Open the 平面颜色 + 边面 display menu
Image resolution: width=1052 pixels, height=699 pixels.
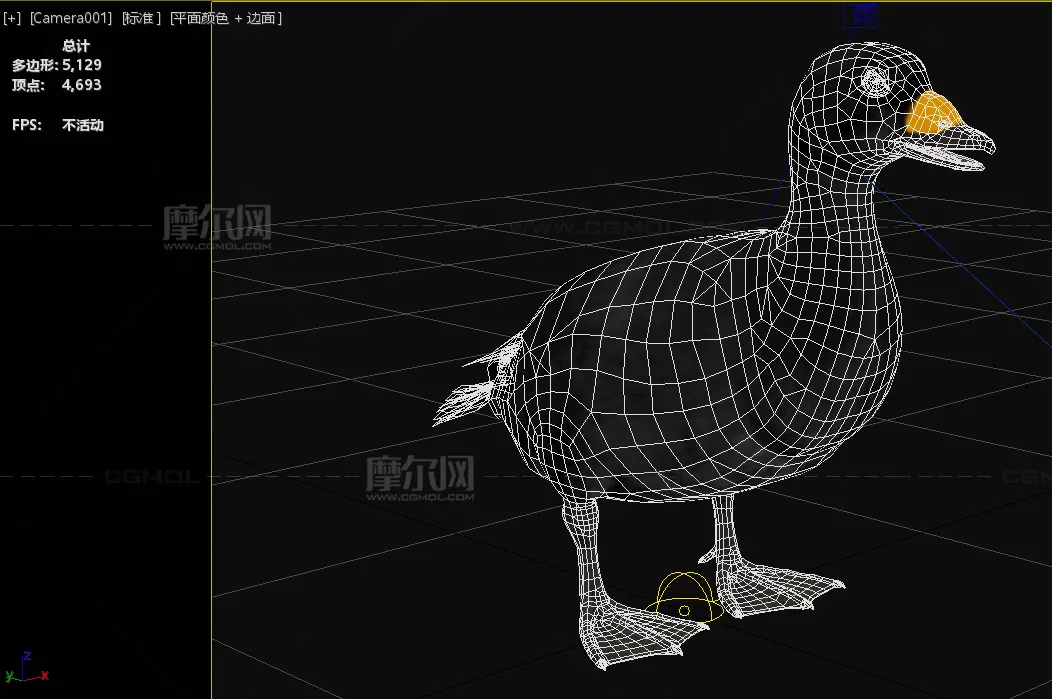pos(226,19)
